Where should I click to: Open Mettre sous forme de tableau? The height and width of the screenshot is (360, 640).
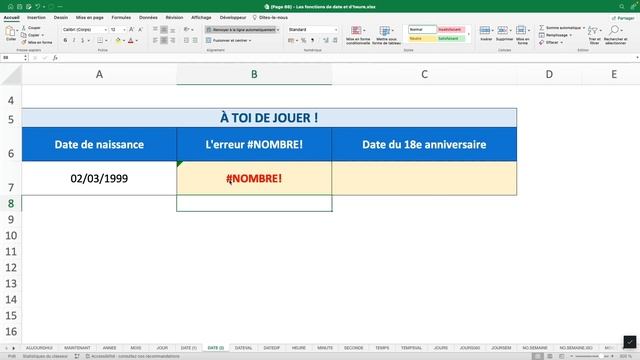tap(386, 35)
